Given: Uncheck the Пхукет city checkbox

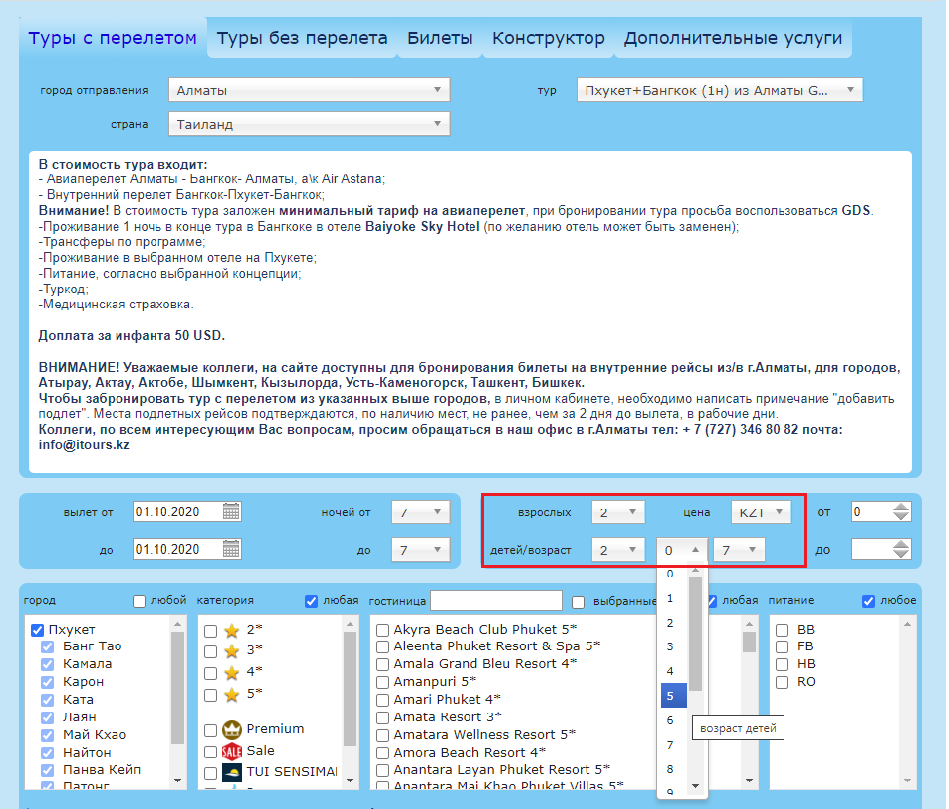Looking at the screenshot, I should coord(38,630).
